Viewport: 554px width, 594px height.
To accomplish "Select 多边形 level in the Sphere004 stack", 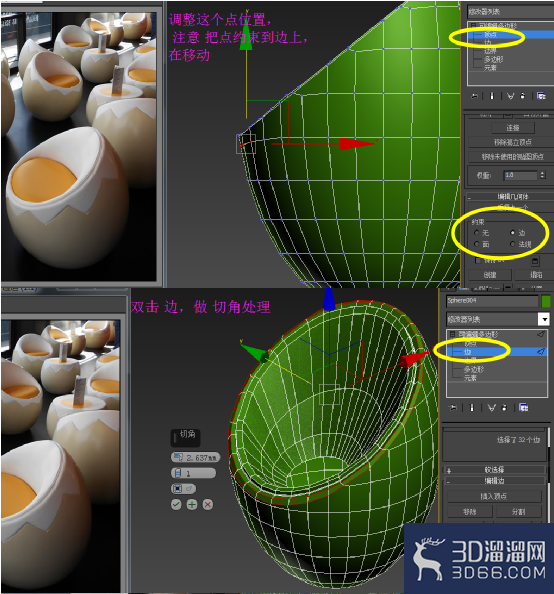I will pos(473,369).
